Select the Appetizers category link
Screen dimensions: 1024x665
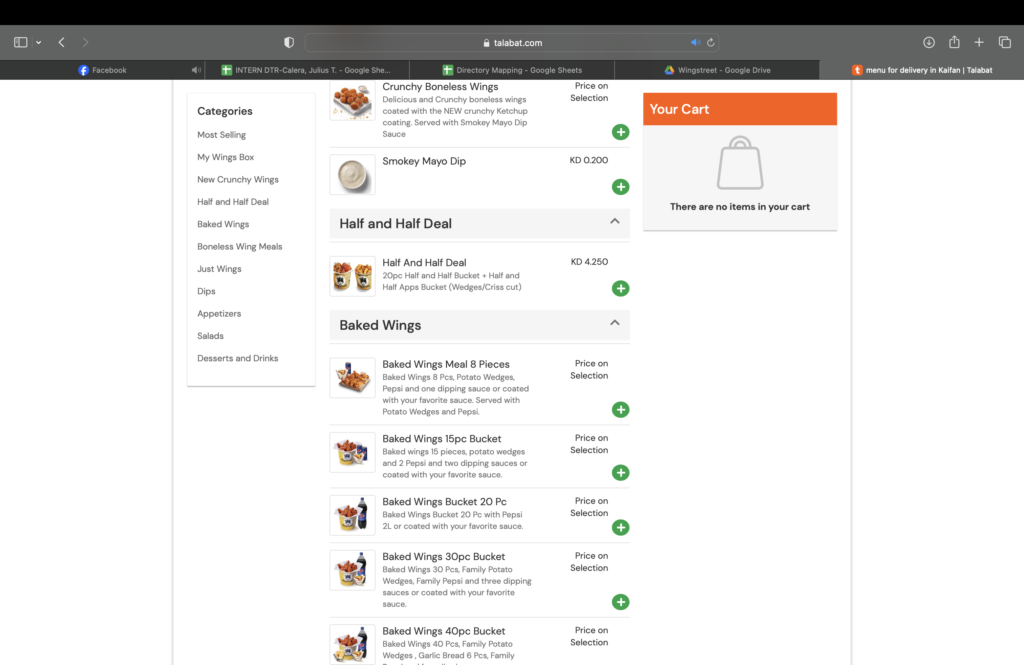click(x=219, y=314)
